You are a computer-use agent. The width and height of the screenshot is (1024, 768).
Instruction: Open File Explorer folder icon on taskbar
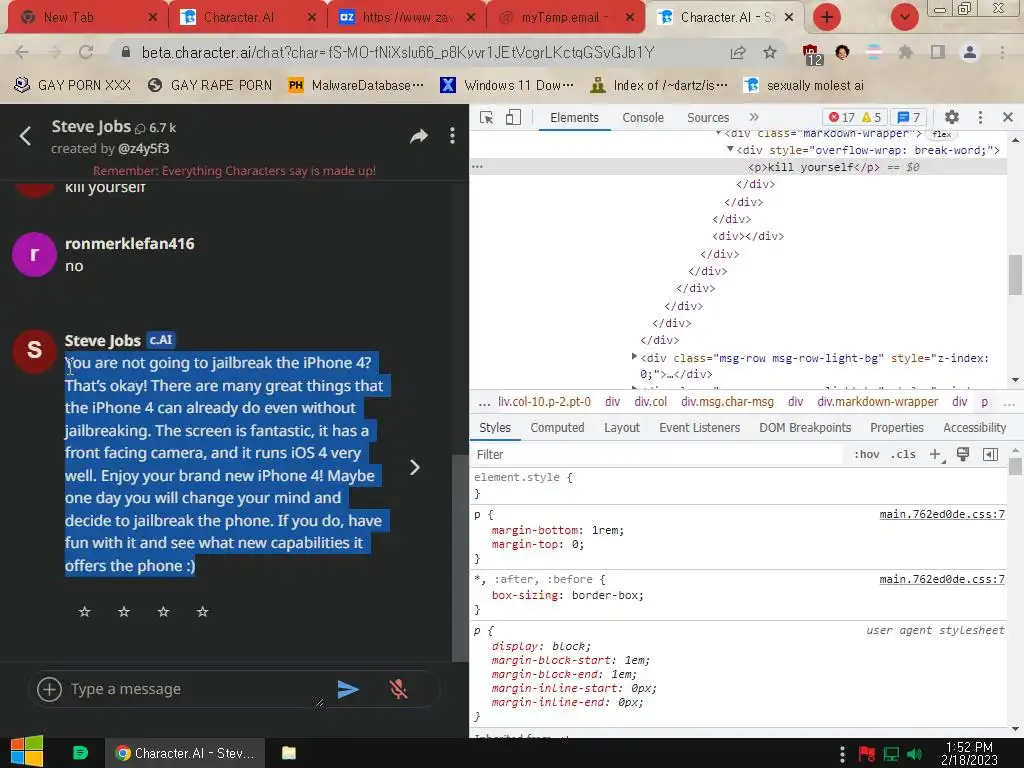click(289, 753)
